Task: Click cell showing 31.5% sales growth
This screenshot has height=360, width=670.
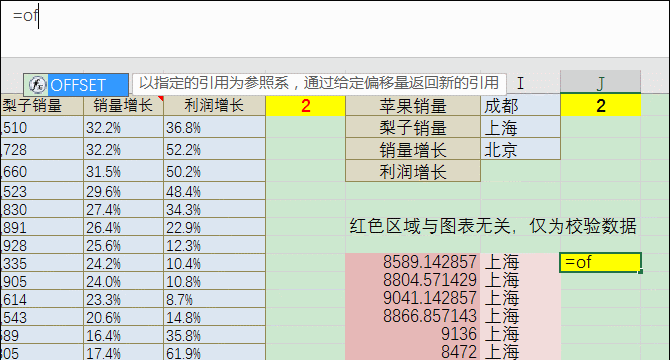Action: coord(123,171)
